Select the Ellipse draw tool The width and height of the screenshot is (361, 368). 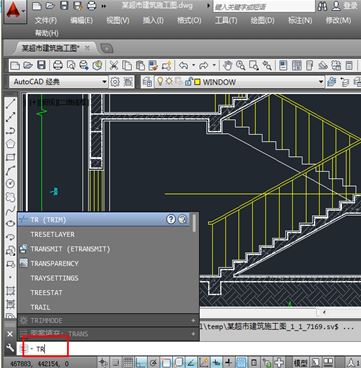coord(11,223)
